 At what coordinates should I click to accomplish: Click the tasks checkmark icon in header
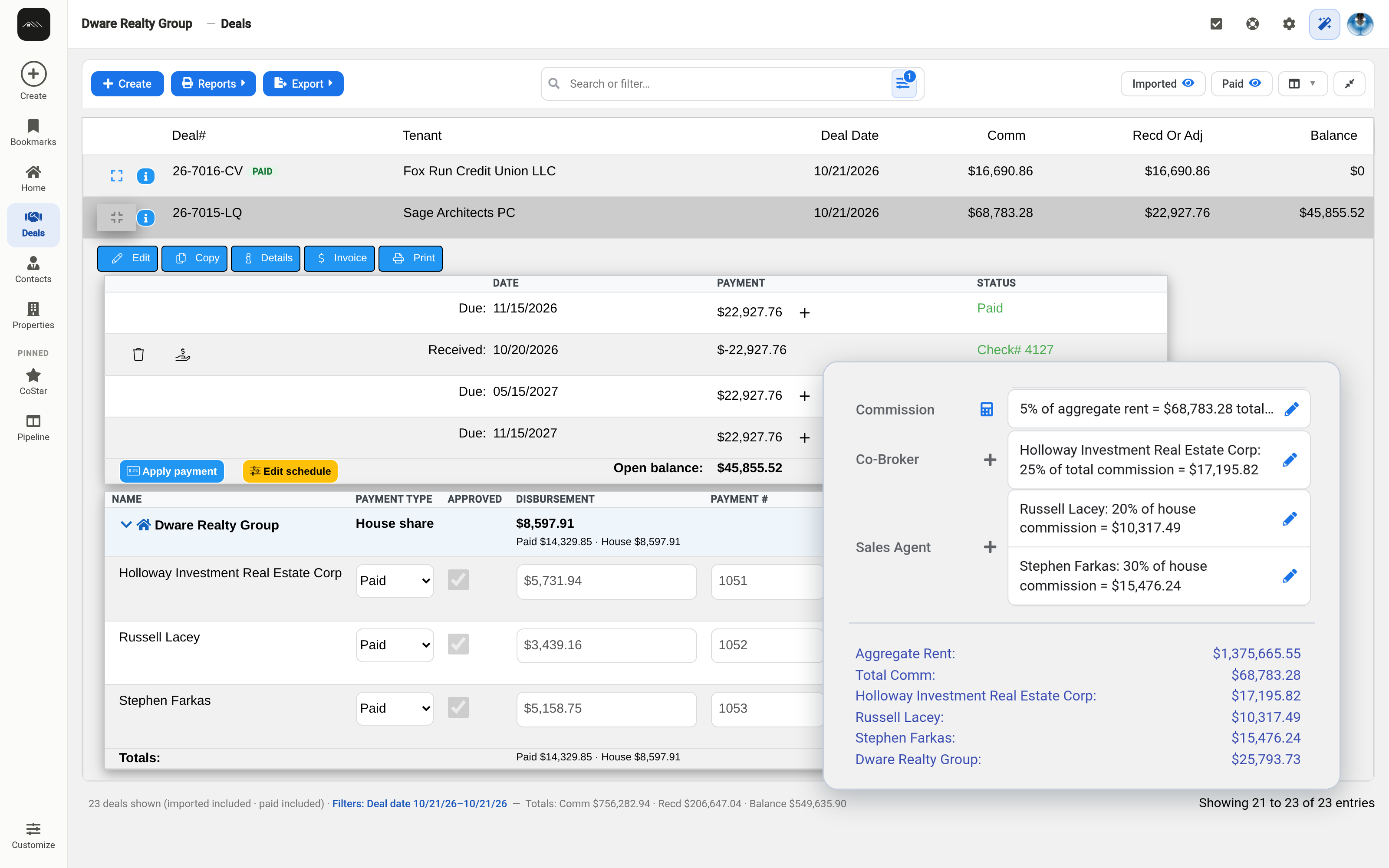pos(1216,23)
